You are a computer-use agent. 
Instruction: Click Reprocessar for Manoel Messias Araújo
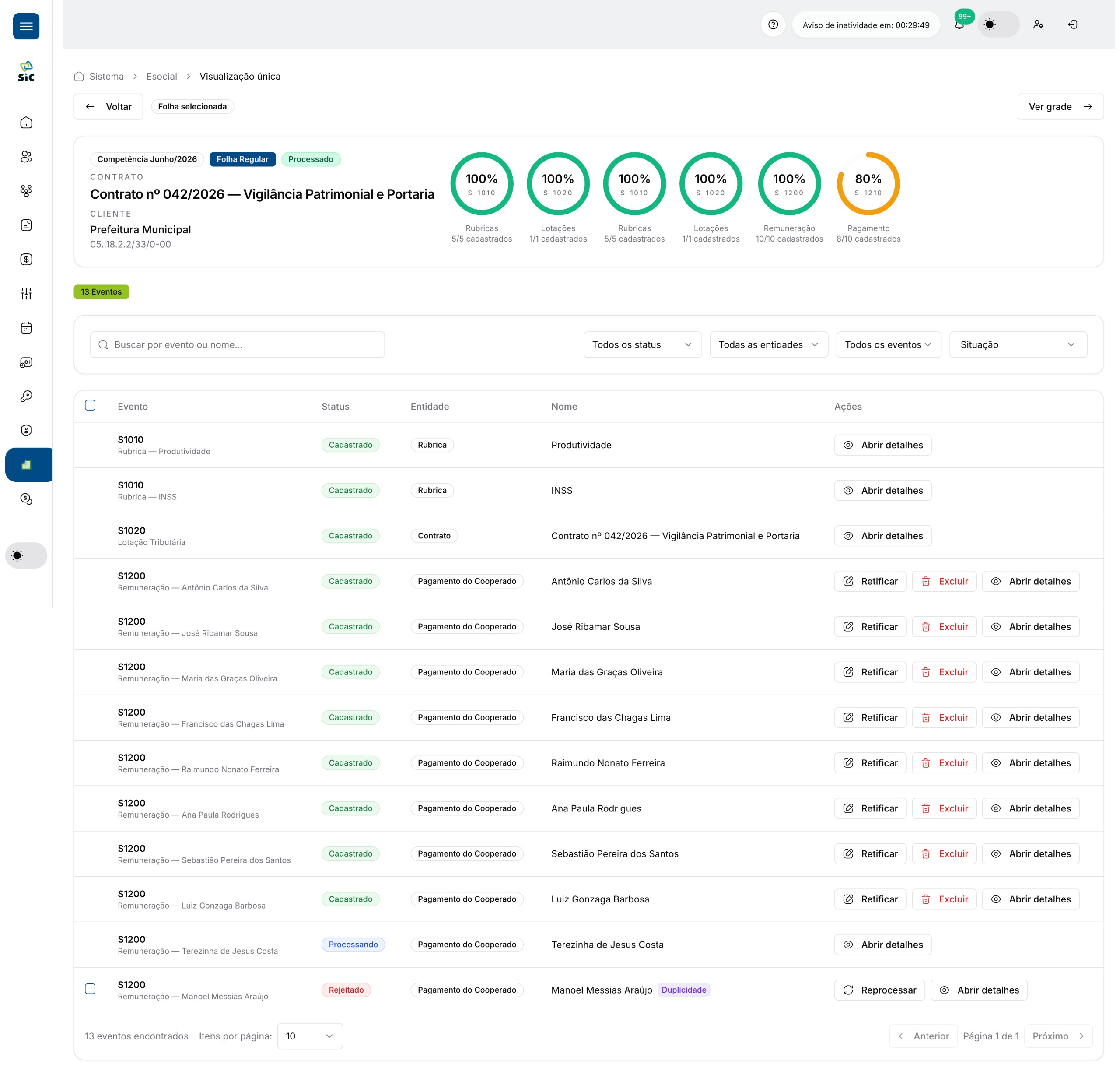[x=879, y=989]
